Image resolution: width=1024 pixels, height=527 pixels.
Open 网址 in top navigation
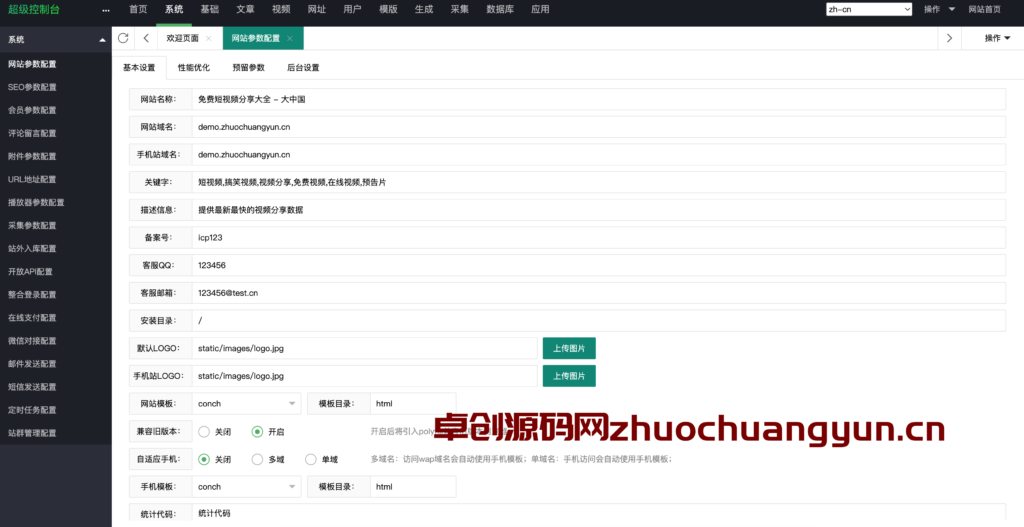pos(317,9)
